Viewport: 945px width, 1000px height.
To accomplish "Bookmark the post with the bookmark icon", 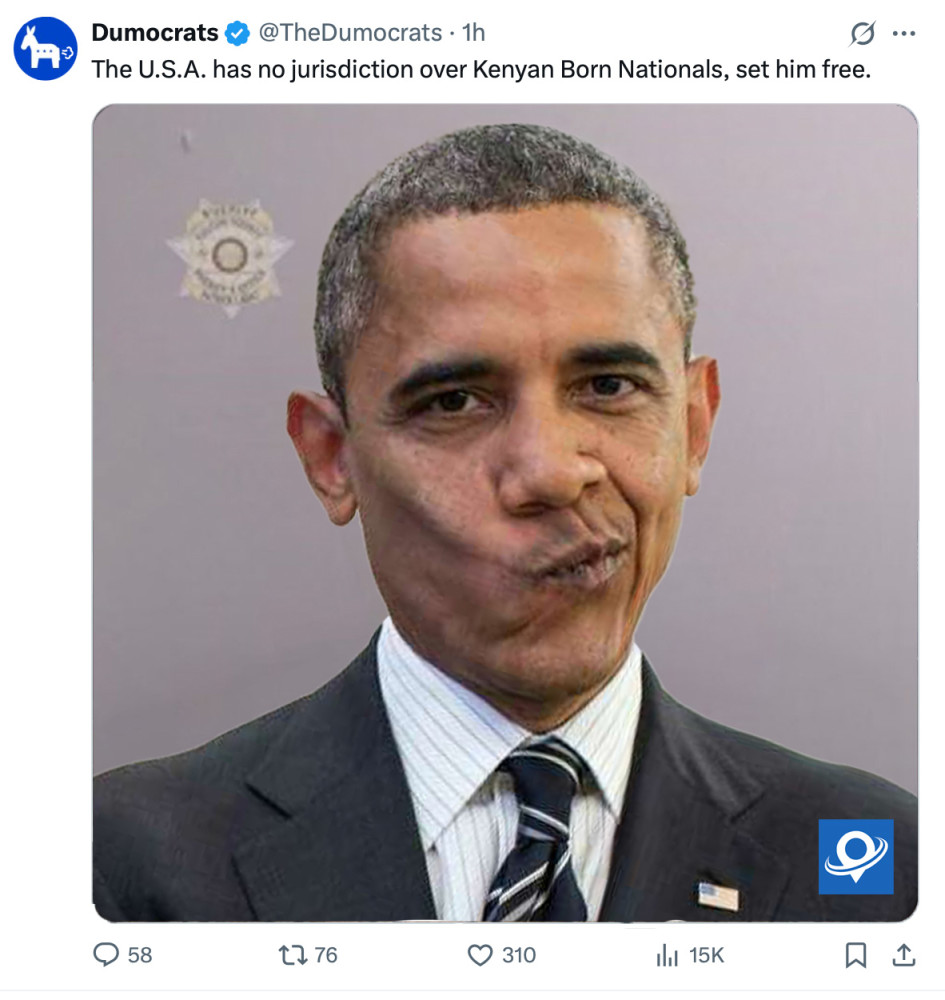I will [x=856, y=955].
